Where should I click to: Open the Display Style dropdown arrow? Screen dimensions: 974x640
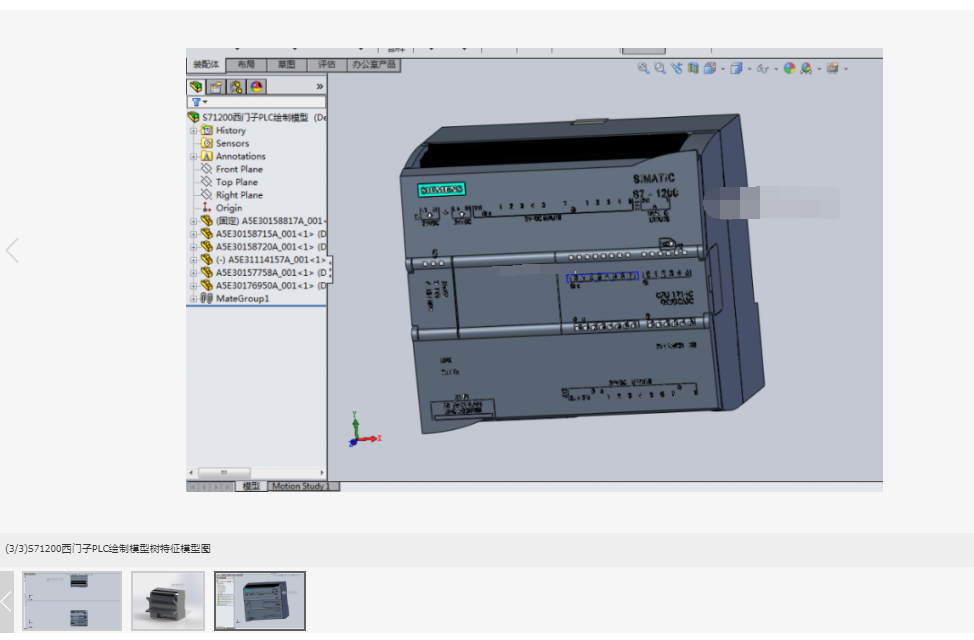(749, 69)
